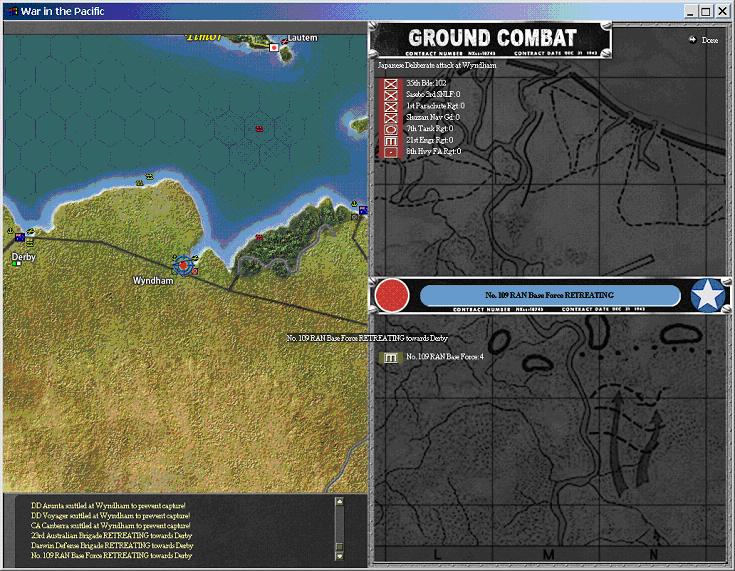Click the Australian flag base at the map's right edge
The height and width of the screenshot is (571, 735).
click(363, 210)
